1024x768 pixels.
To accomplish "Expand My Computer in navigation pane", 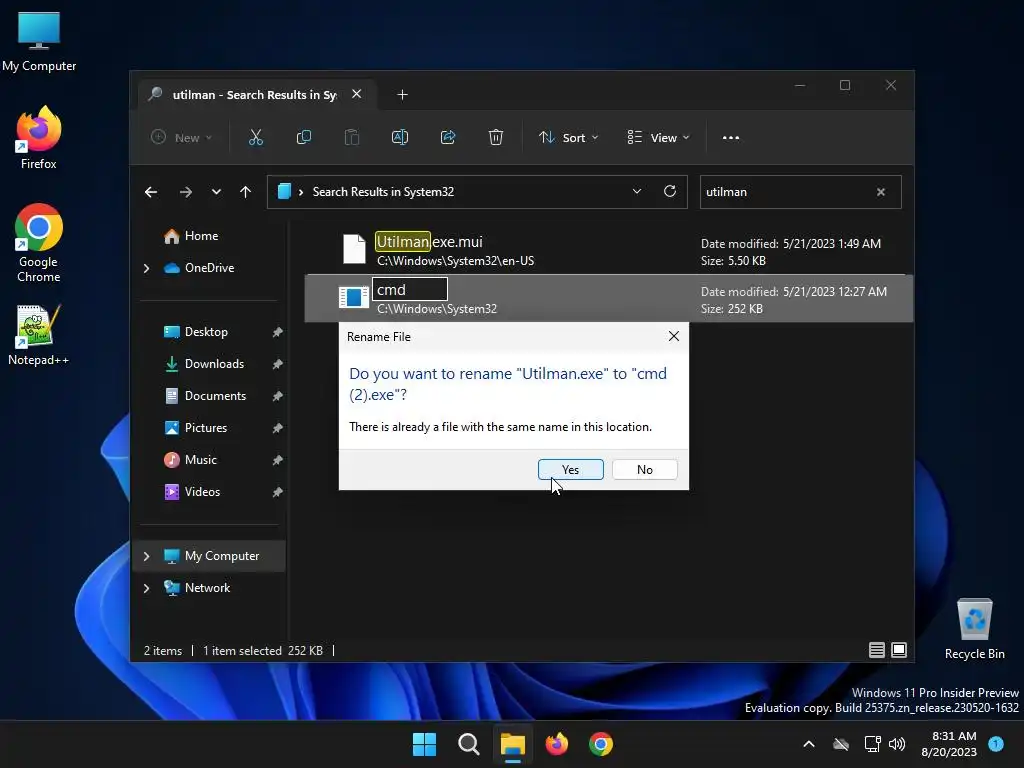I will tap(146, 556).
